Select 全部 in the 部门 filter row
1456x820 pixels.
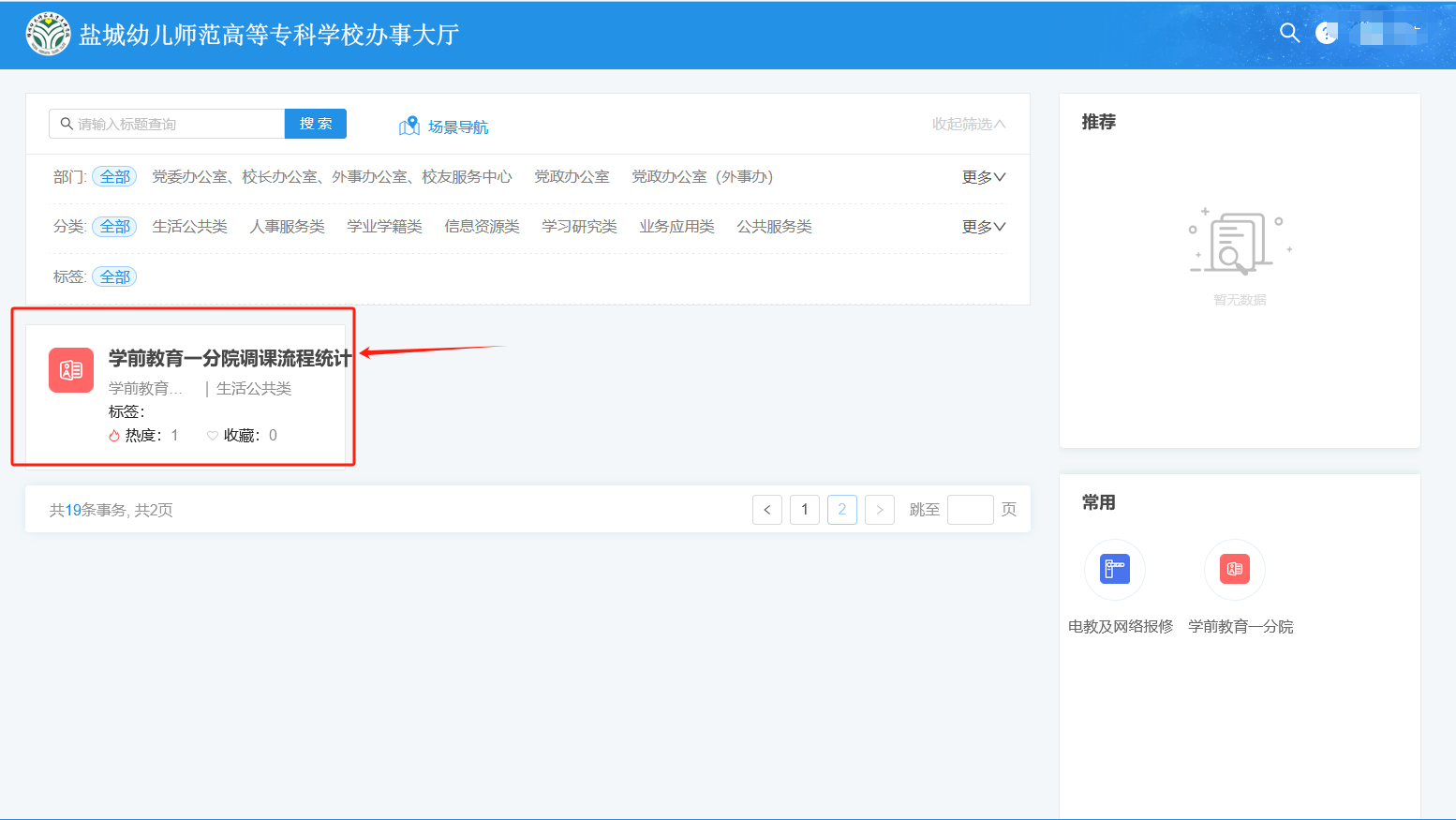115,177
